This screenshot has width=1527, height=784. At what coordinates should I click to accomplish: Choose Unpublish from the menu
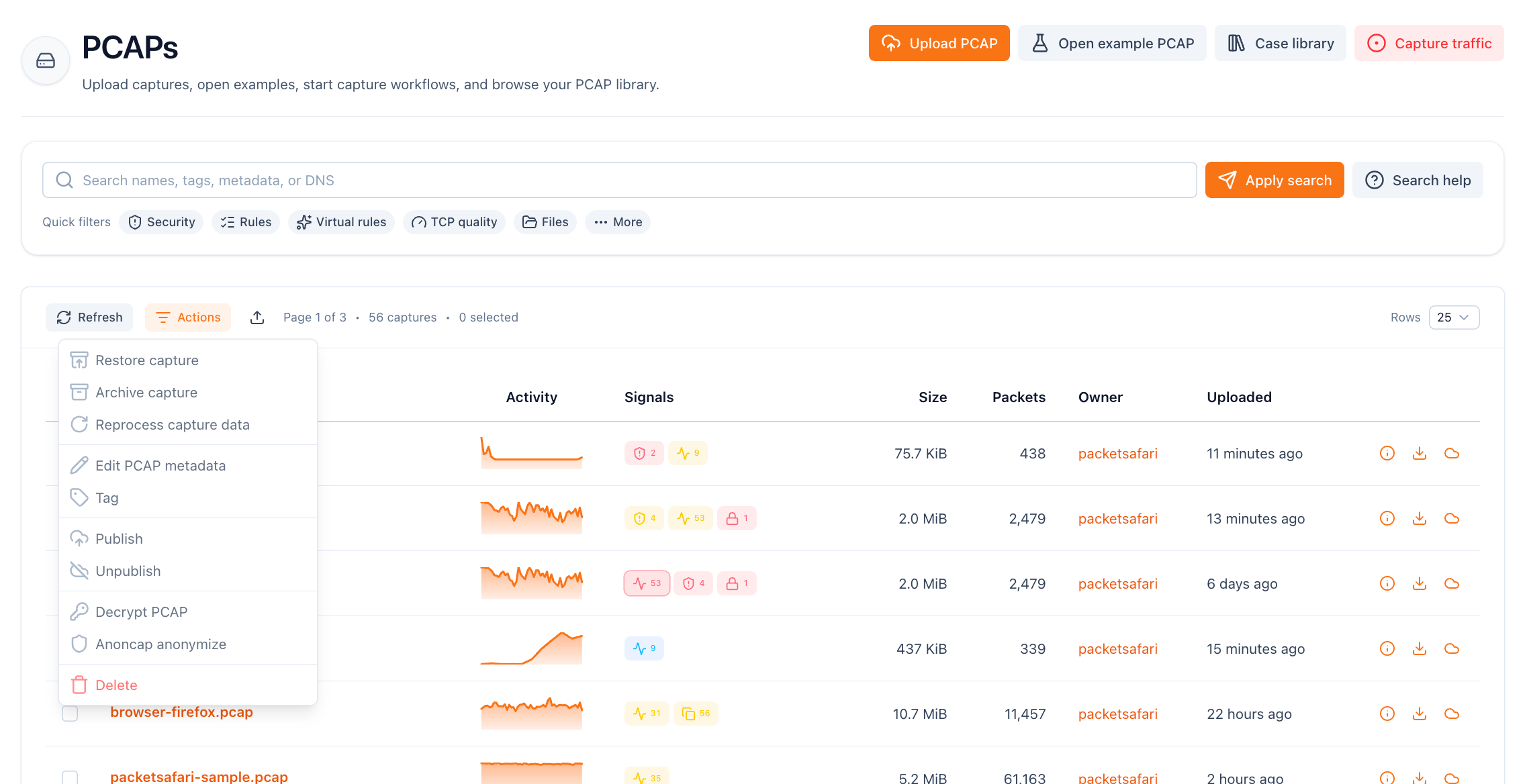(188, 571)
